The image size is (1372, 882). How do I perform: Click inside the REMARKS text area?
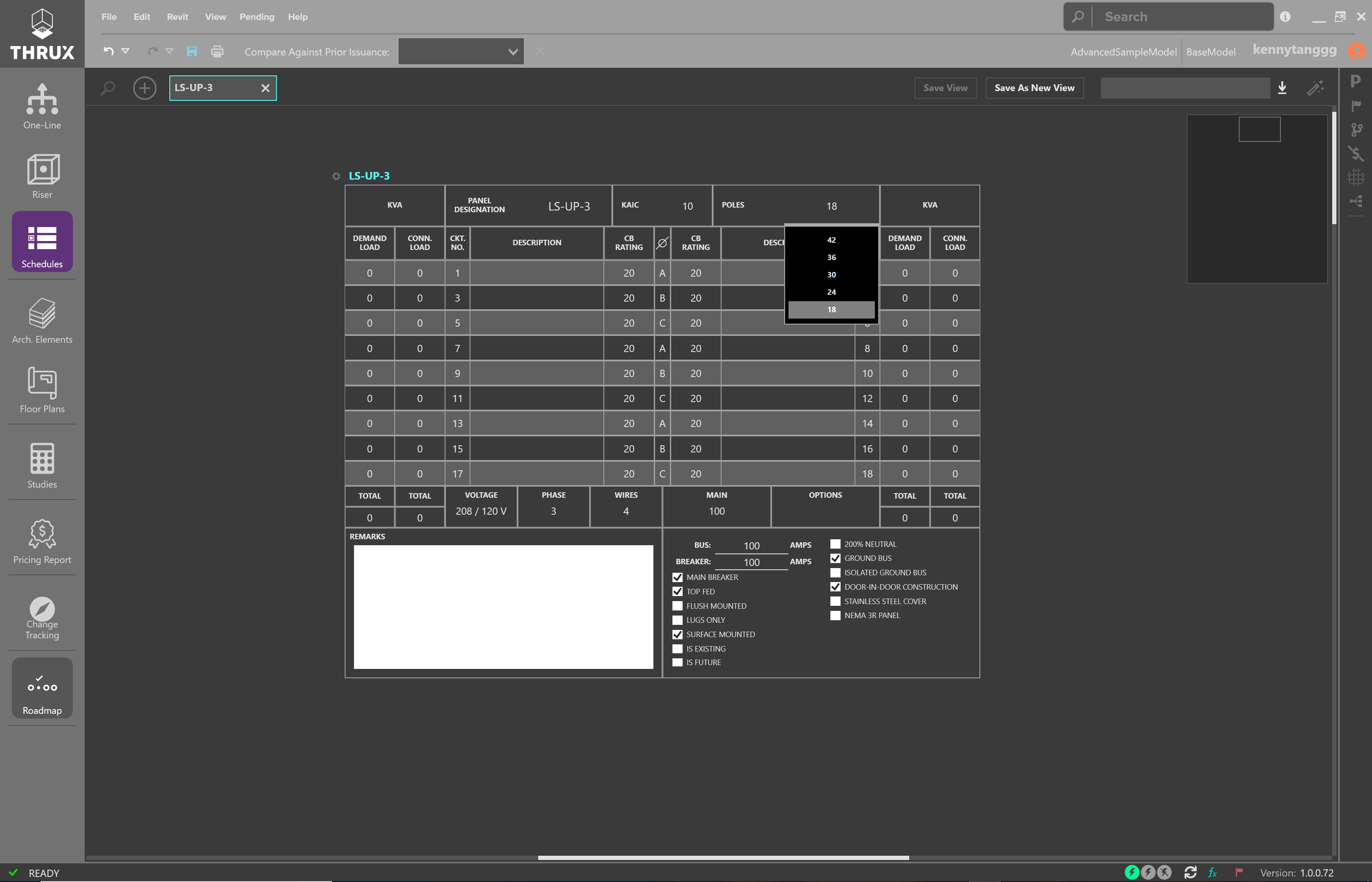pos(503,607)
